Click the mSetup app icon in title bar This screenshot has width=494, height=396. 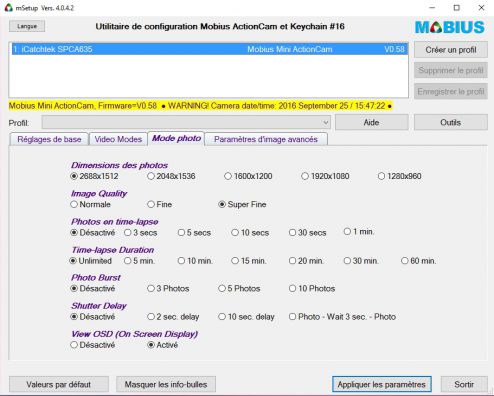(8, 7)
